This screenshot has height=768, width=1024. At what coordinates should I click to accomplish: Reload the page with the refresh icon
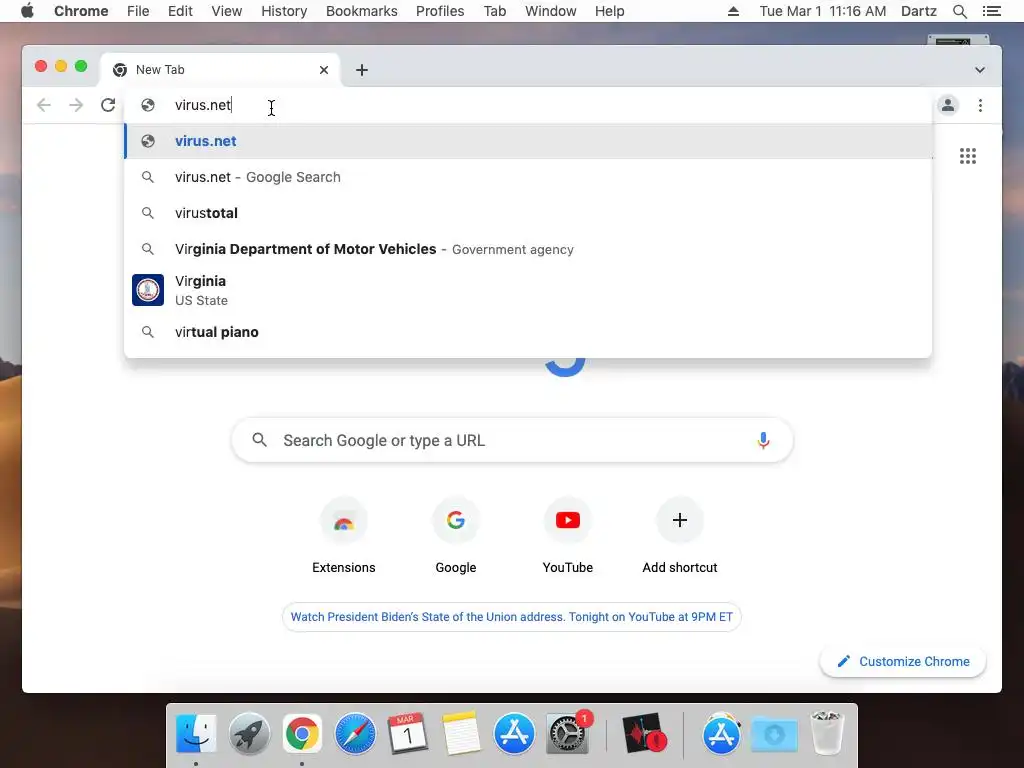[108, 105]
